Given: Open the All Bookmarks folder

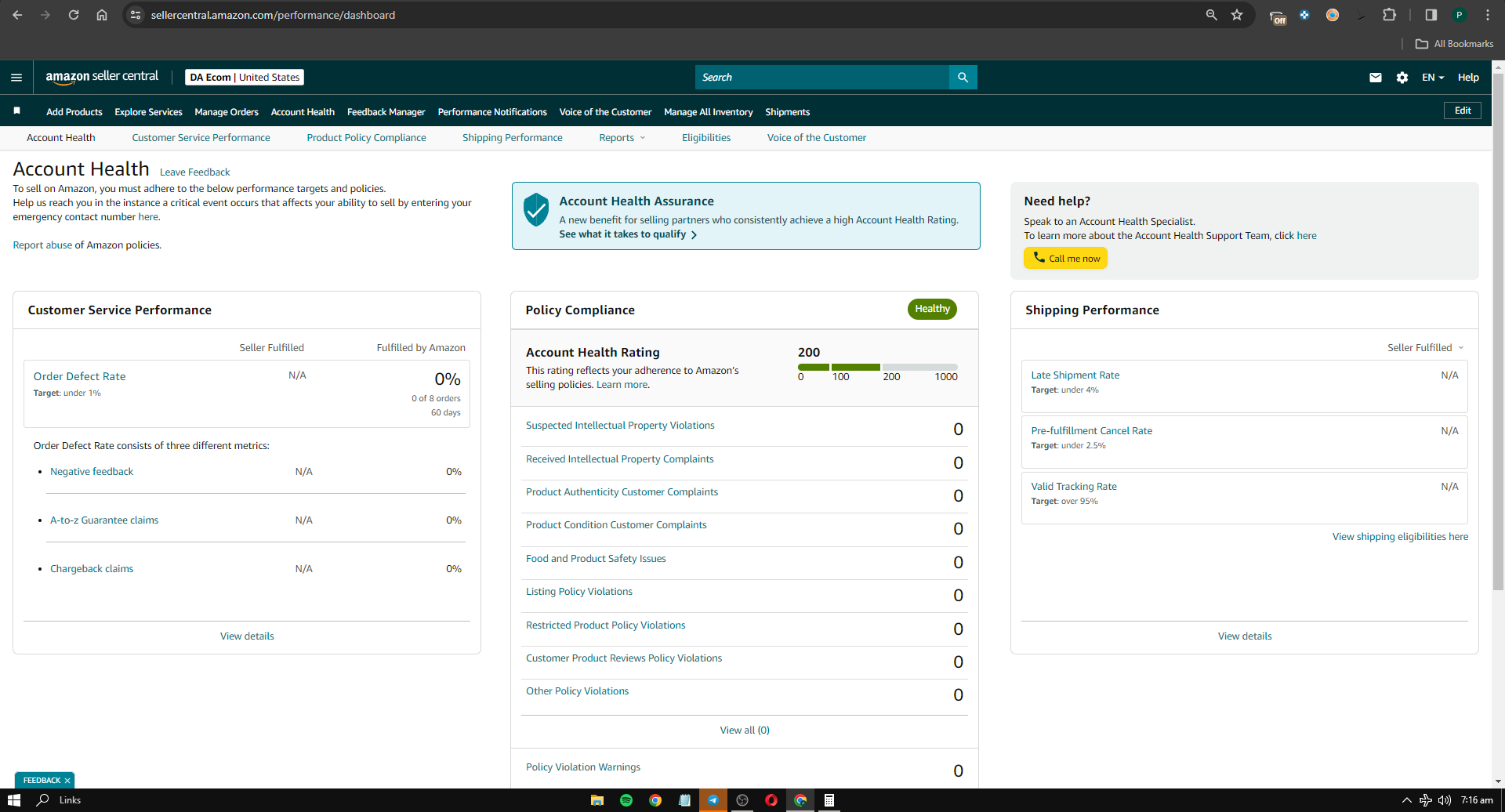Looking at the screenshot, I should pyautogui.click(x=1455, y=44).
